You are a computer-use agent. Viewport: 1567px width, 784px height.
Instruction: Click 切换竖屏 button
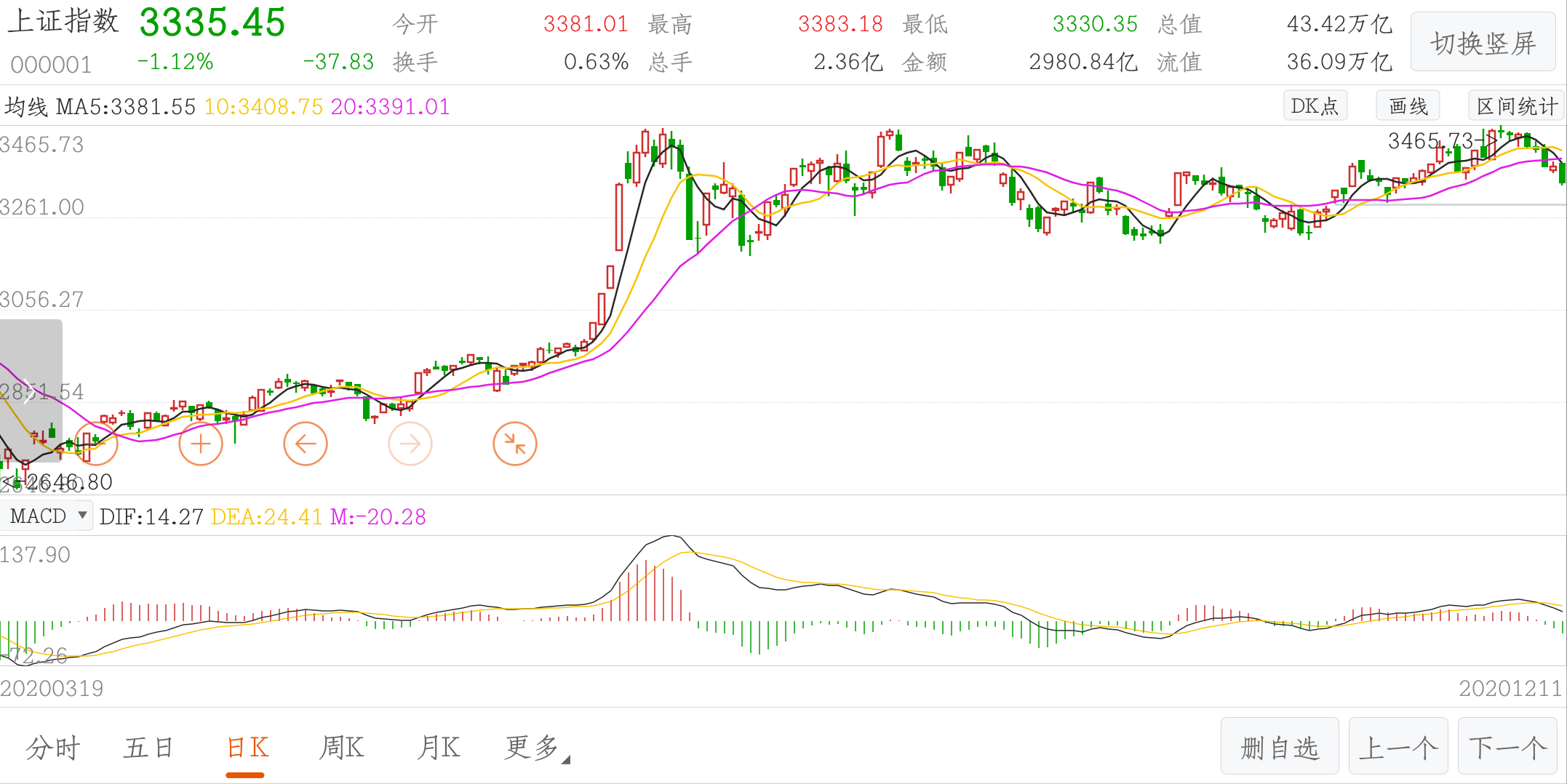tap(1483, 42)
